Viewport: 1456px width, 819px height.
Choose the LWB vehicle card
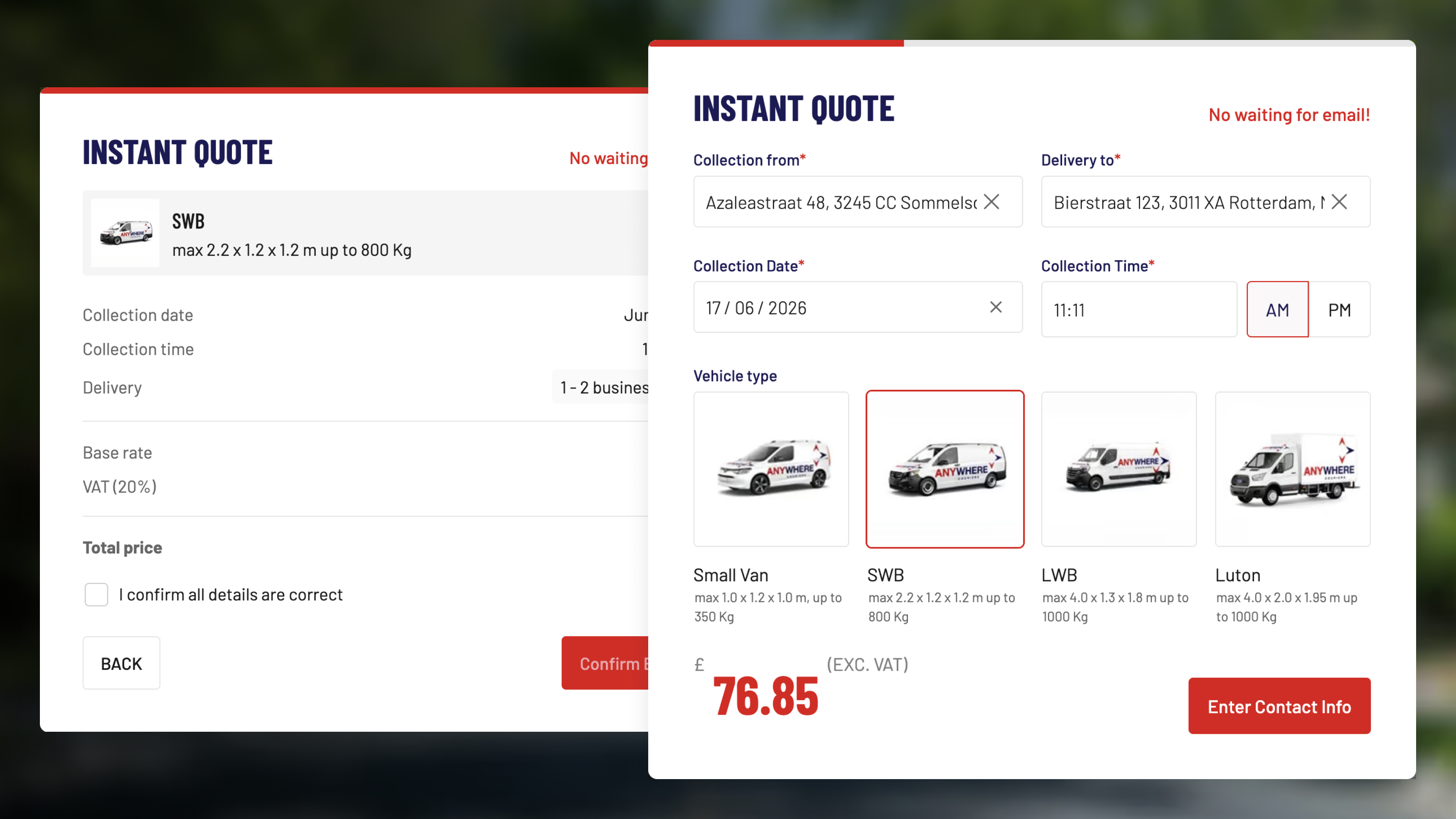tap(1119, 469)
